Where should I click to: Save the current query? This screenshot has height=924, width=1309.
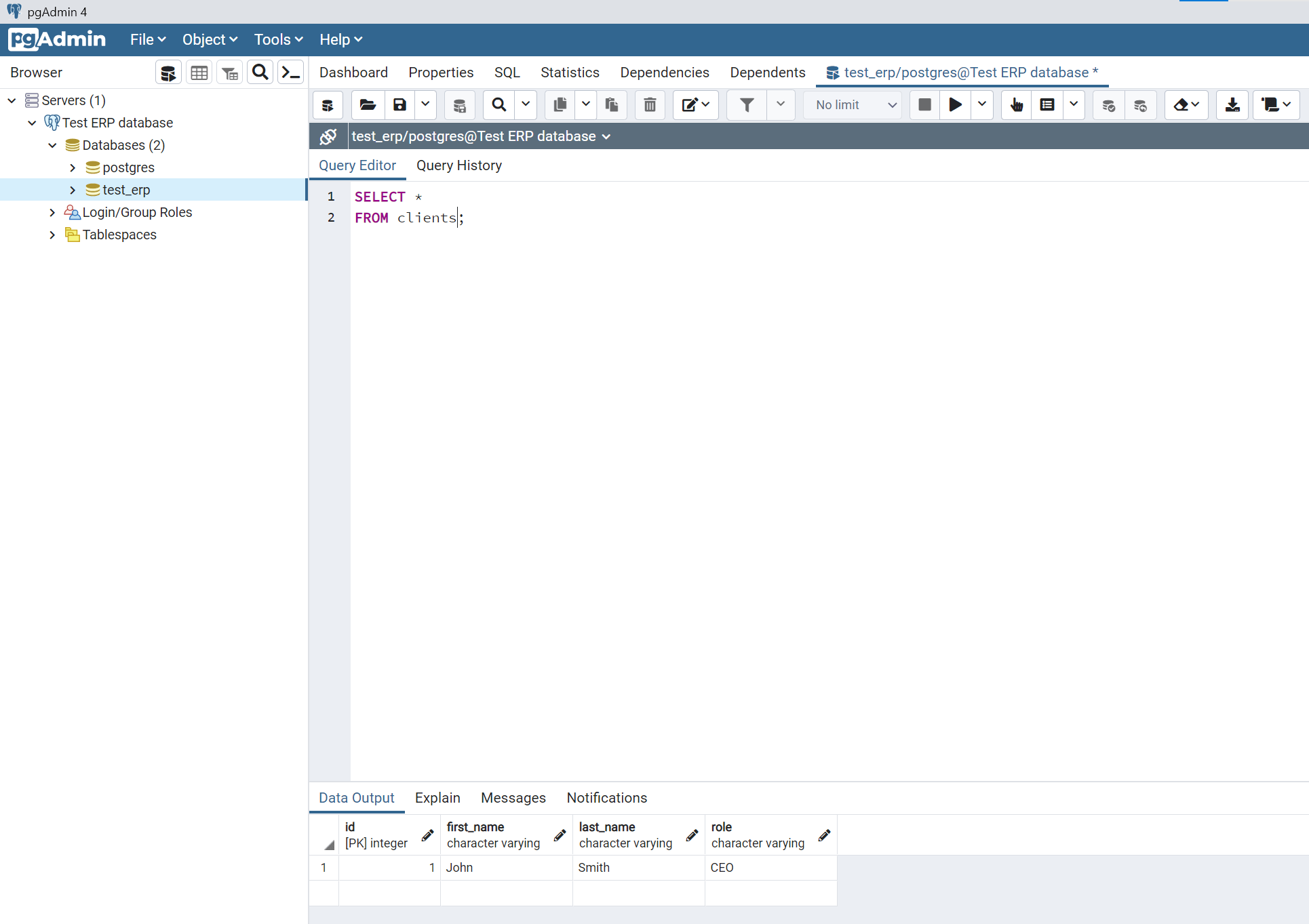point(399,105)
